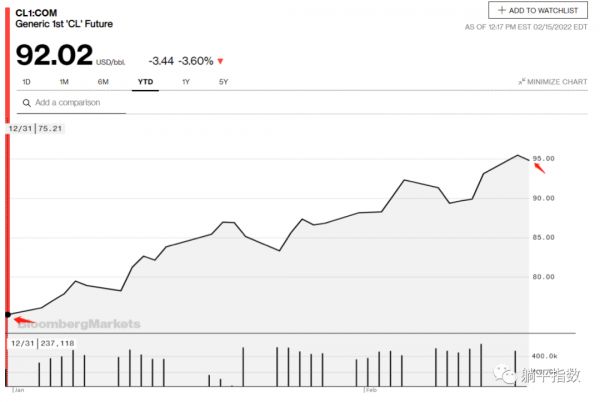Click the minimize chart arrows icon

pos(522,81)
